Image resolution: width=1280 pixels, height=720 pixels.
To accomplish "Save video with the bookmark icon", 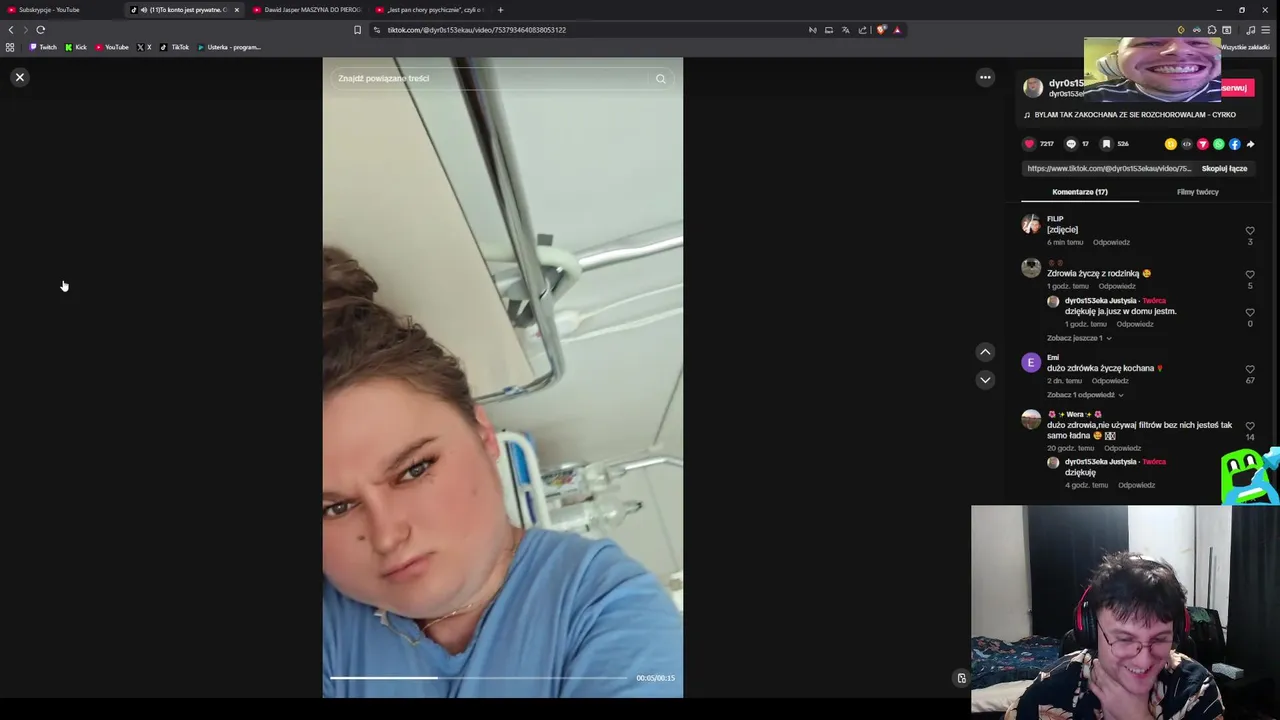I will tap(1106, 144).
